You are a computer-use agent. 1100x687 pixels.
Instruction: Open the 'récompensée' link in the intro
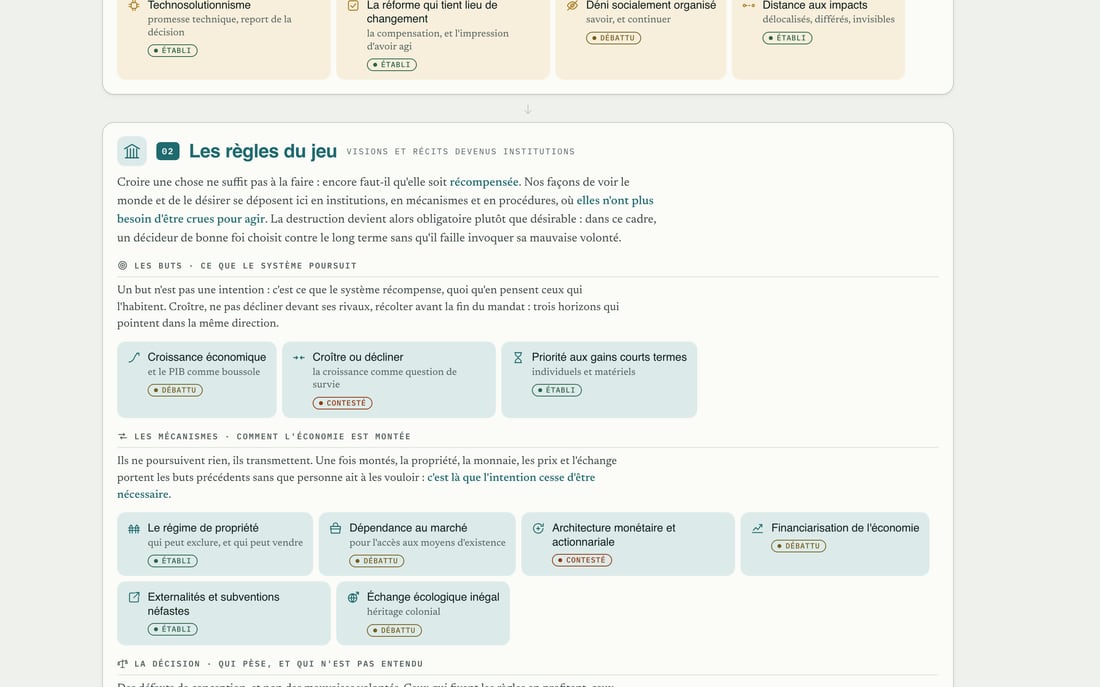[x=484, y=182]
